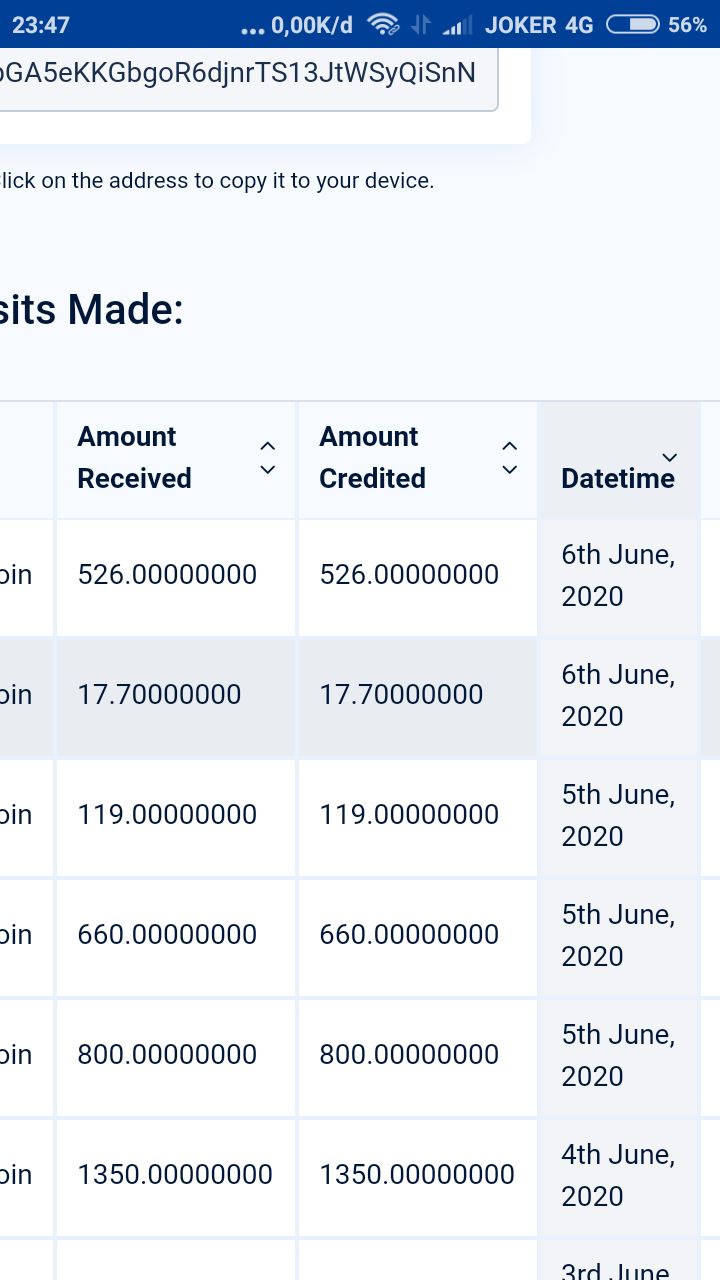The image size is (720, 1280).
Task: Click the Amount Credited column header
Action: pyautogui.click(x=418, y=460)
